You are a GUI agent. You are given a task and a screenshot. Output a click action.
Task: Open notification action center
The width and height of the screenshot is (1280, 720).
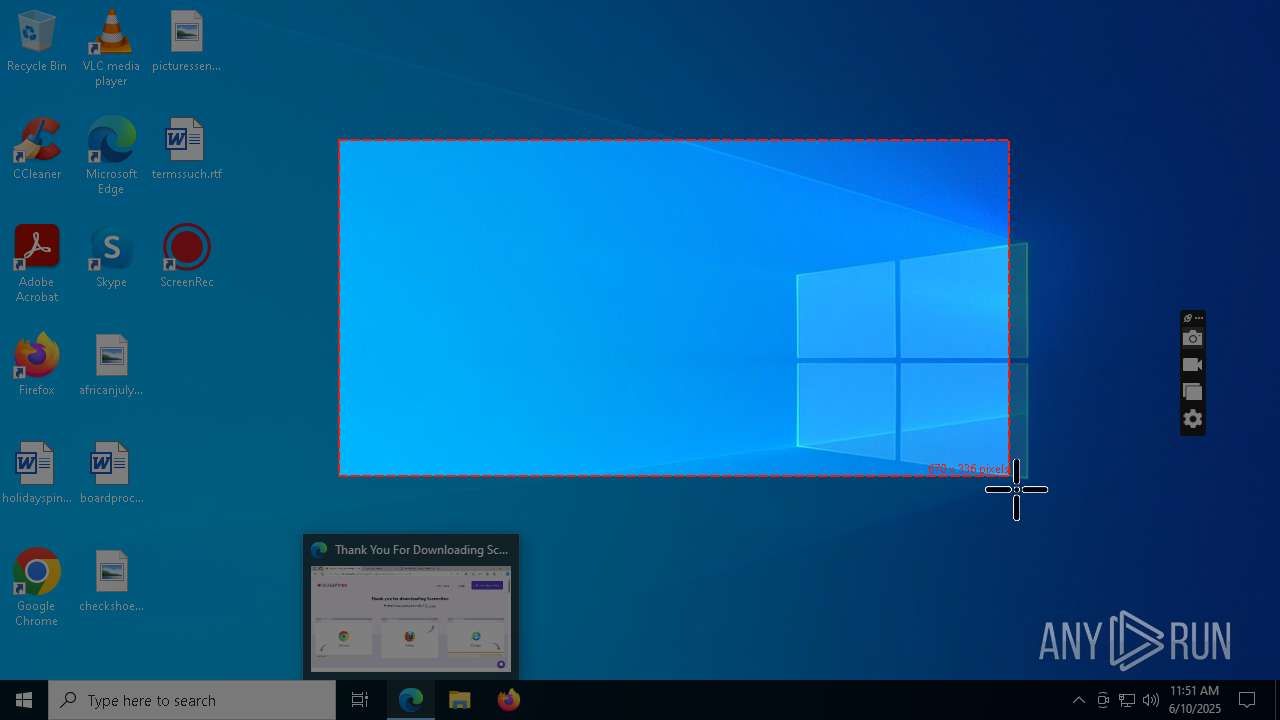coord(1247,700)
